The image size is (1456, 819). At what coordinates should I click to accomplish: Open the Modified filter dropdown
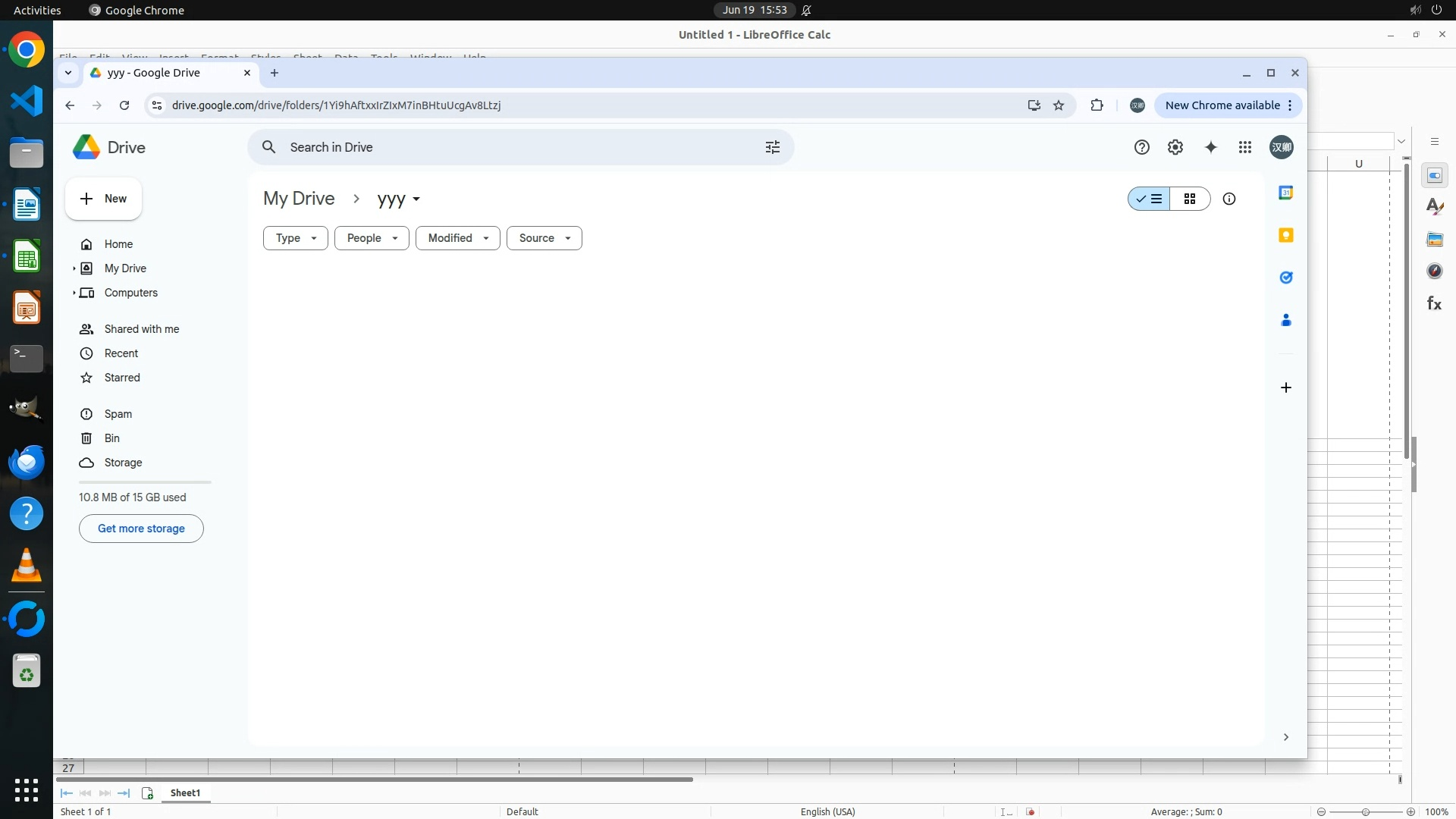457,238
